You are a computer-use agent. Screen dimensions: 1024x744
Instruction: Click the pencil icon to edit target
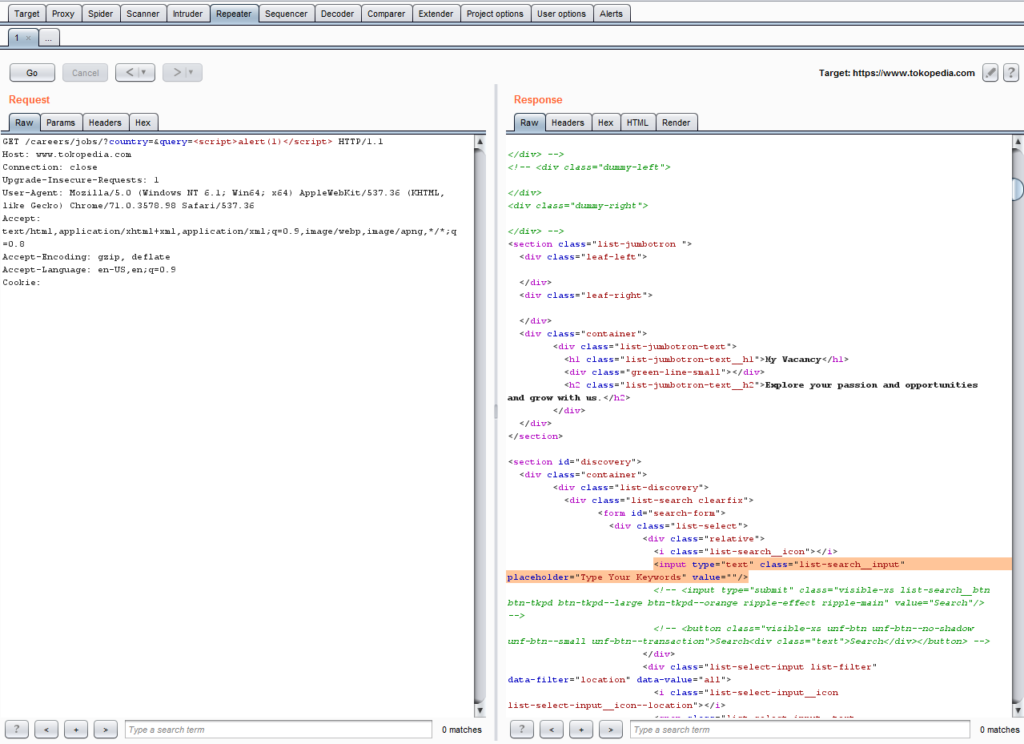(990, 73)
